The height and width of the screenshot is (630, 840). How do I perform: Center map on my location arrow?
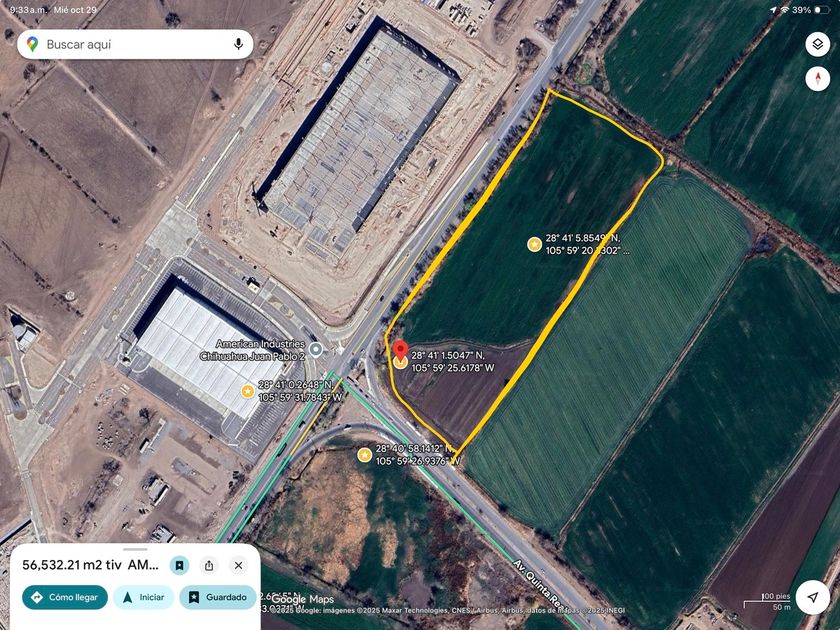(x=813, y=597)
